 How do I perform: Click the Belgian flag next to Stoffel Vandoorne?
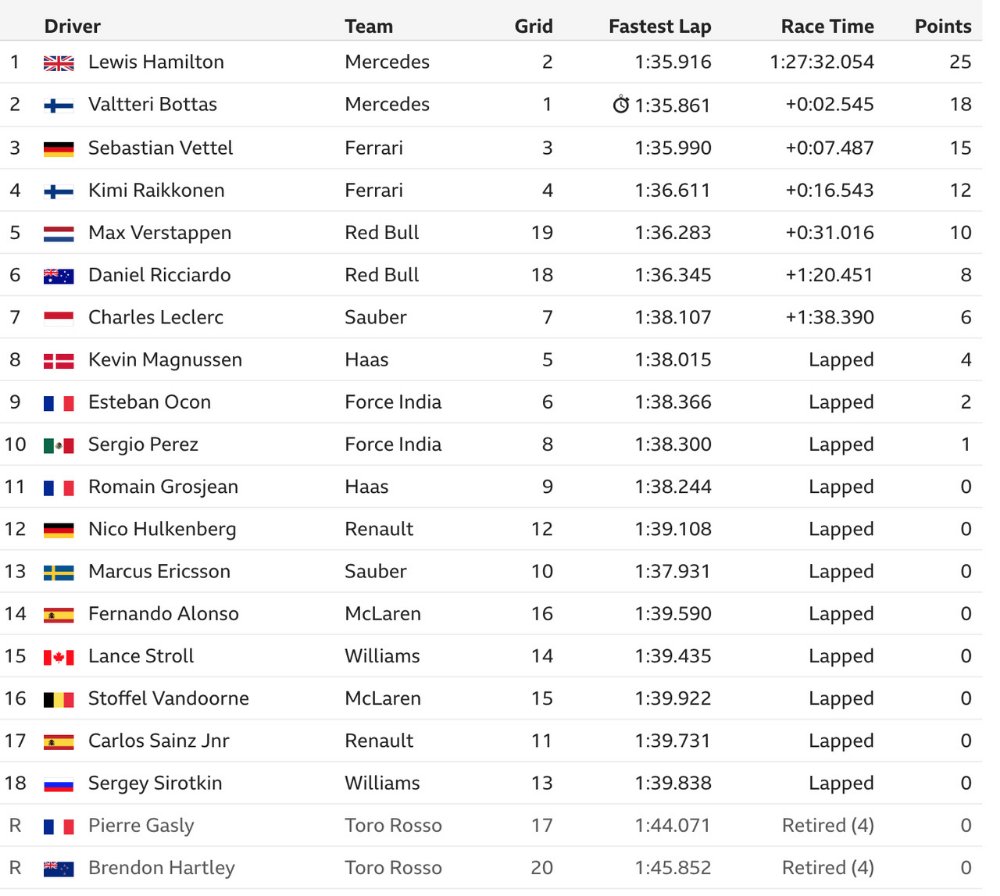(59, 699)
